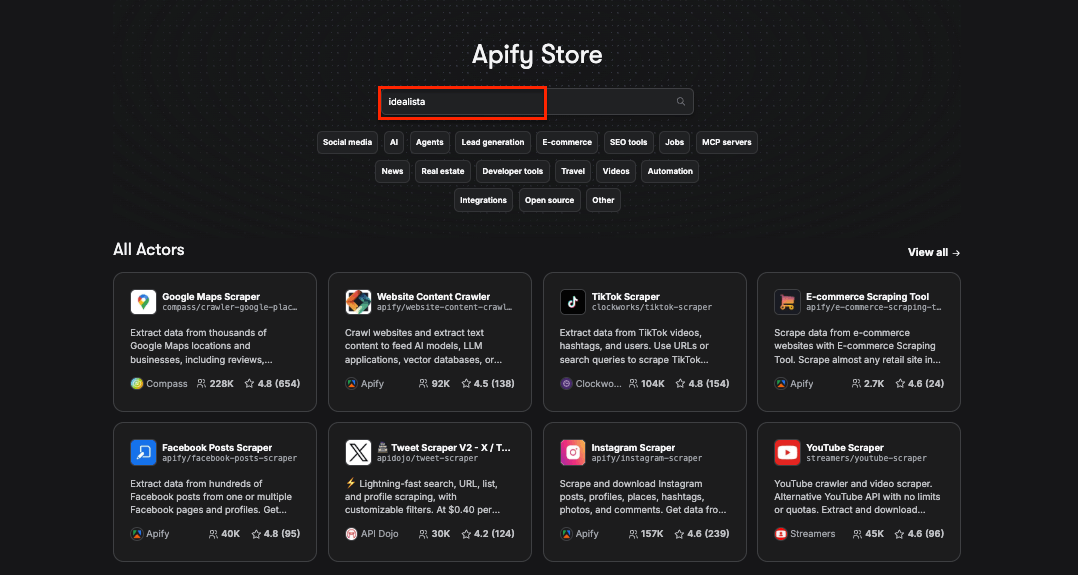Open the Website Content Crawler title
Viewport: 1078px width, 575px height.
(x=433, y=296)
